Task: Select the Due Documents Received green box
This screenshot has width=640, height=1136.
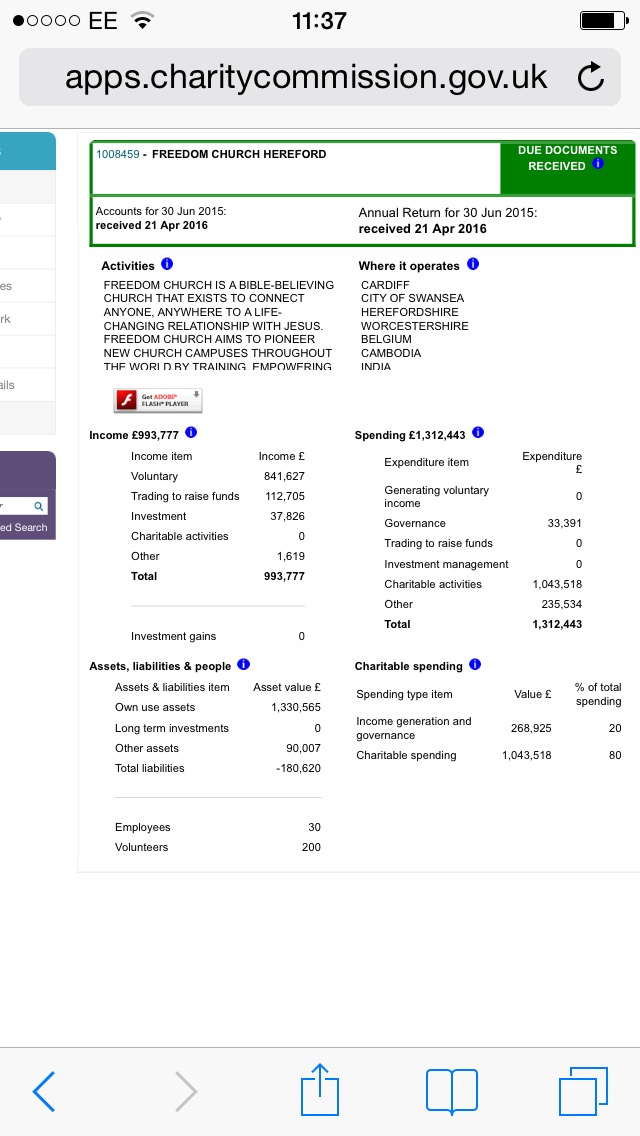Action: (566, 166)
